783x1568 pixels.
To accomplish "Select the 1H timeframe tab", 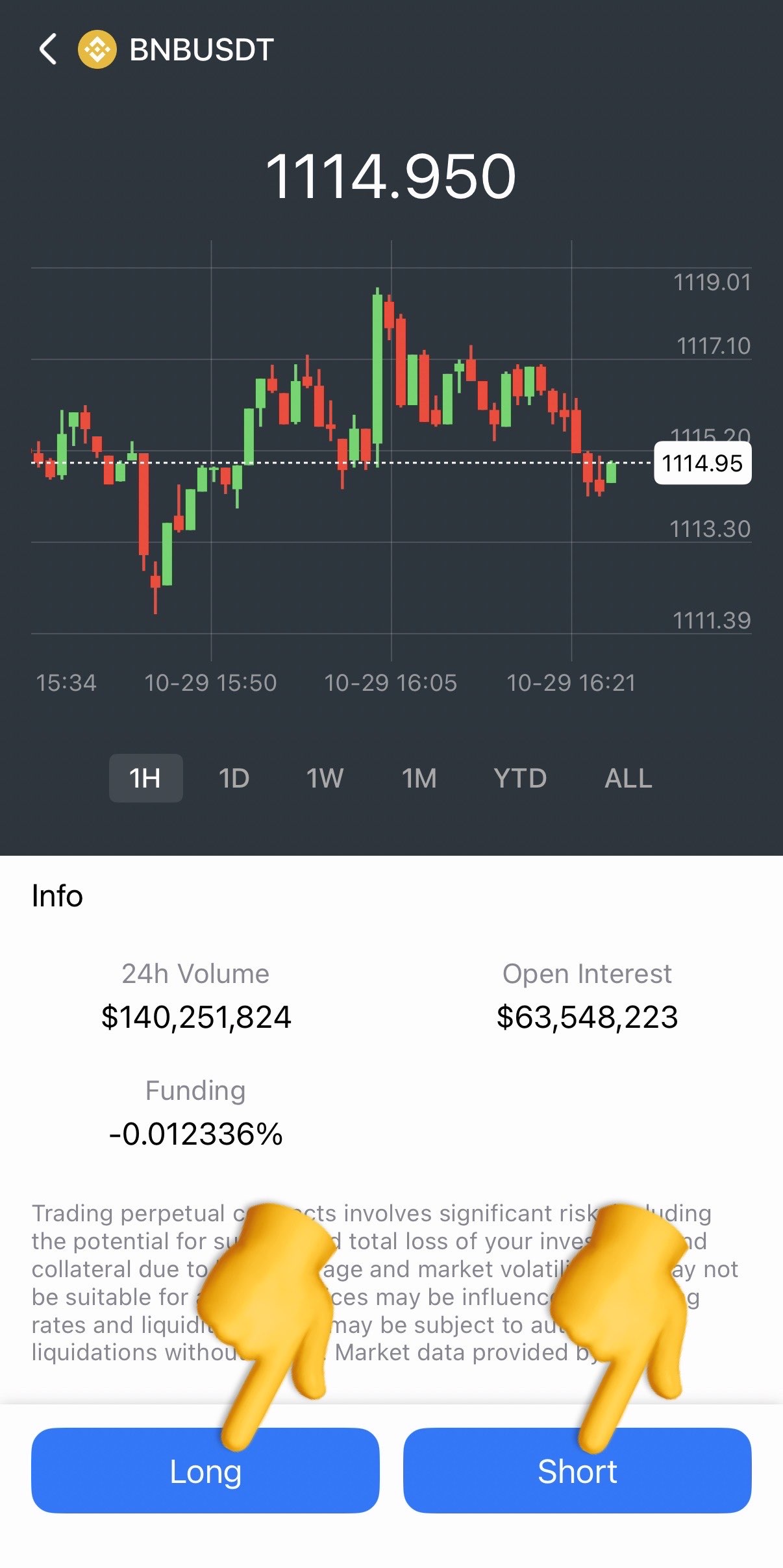I will pos(145,778).
